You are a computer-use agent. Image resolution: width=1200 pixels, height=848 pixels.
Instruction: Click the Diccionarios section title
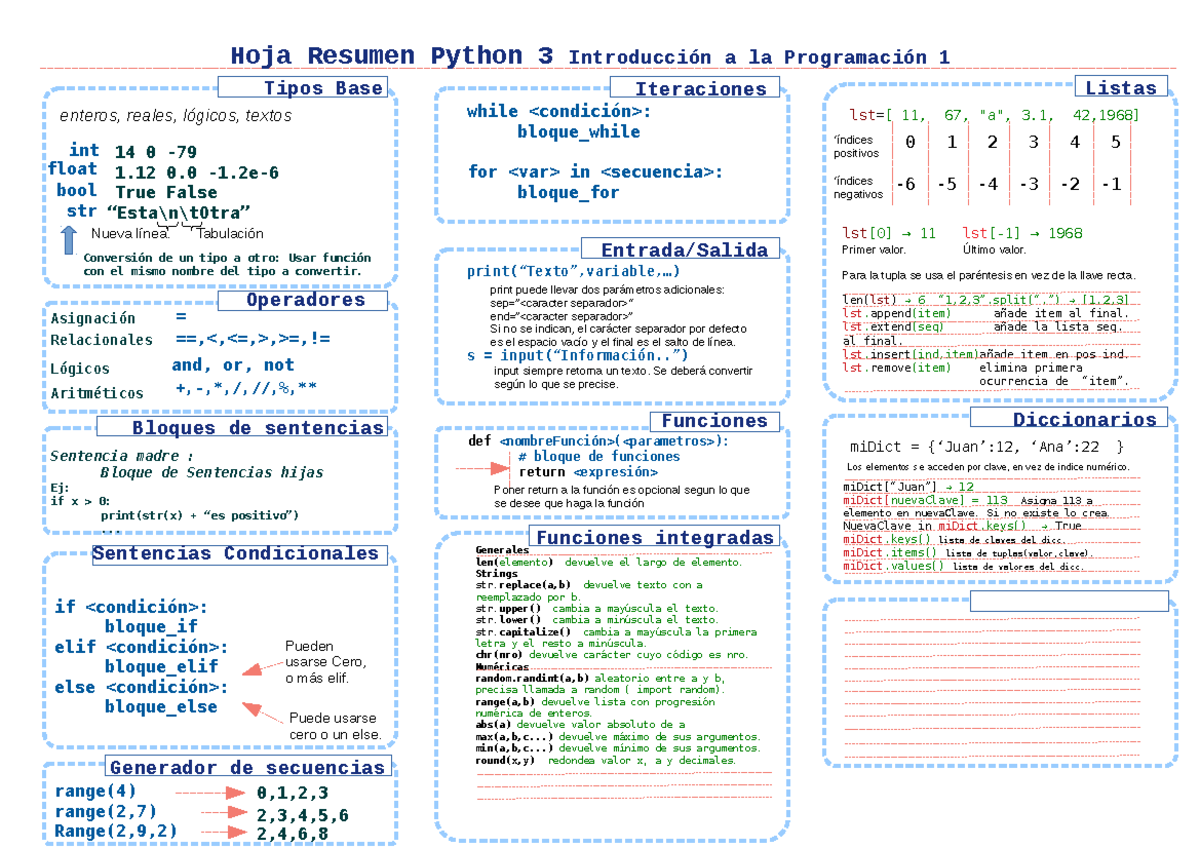coord(1069,419)
